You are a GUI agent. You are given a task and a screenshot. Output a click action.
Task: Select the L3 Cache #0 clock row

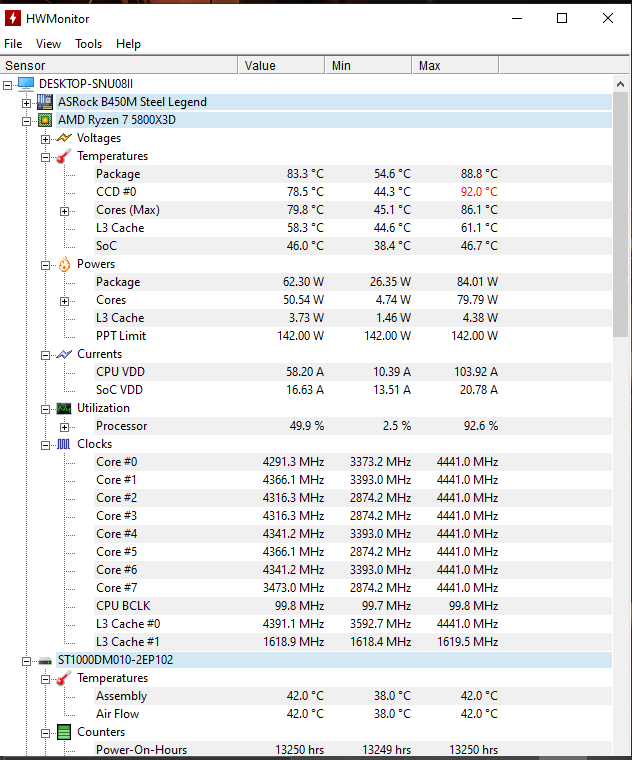pos(353,624)
